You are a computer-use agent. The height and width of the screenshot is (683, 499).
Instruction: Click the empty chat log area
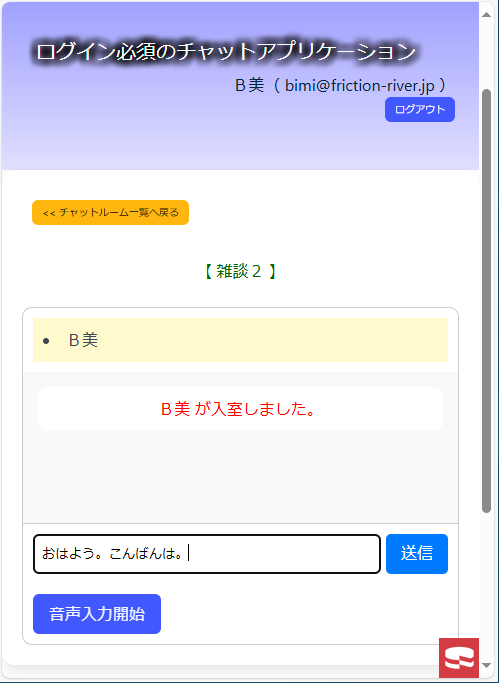click(240, 477)
